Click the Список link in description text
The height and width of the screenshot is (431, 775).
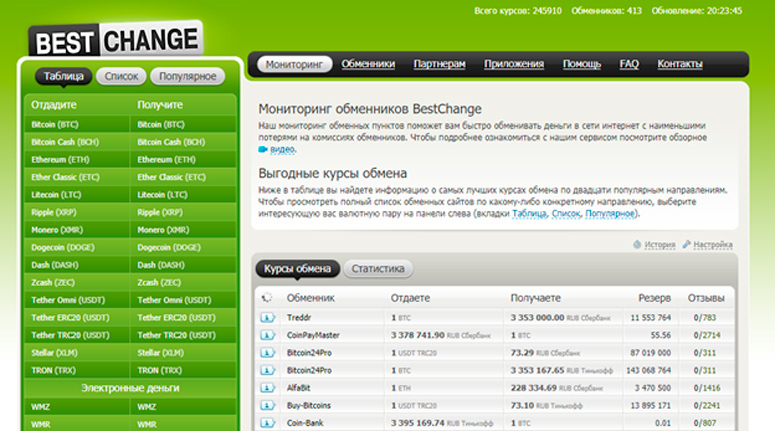click(x=566, y=214)
